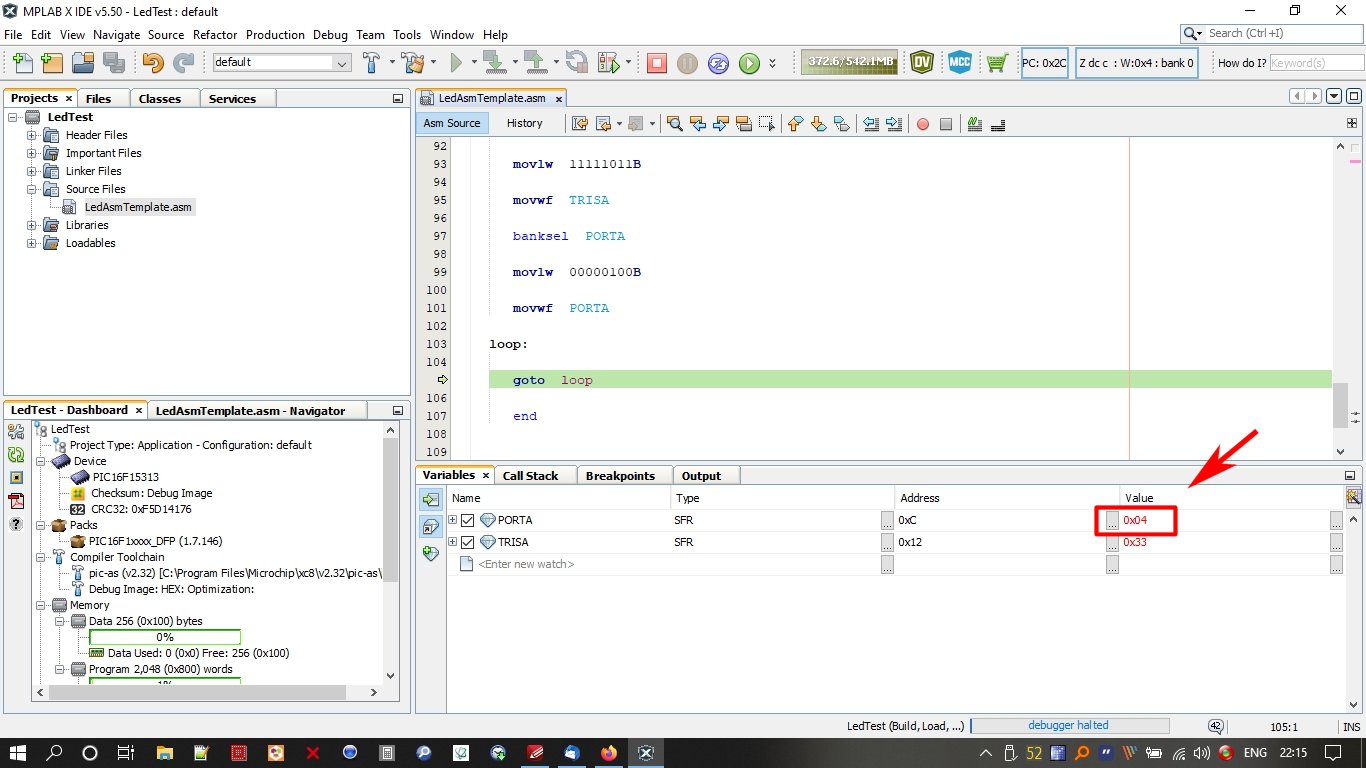Click Debug Main Project icon
The image size is (1366, 768).
(610, 62)
